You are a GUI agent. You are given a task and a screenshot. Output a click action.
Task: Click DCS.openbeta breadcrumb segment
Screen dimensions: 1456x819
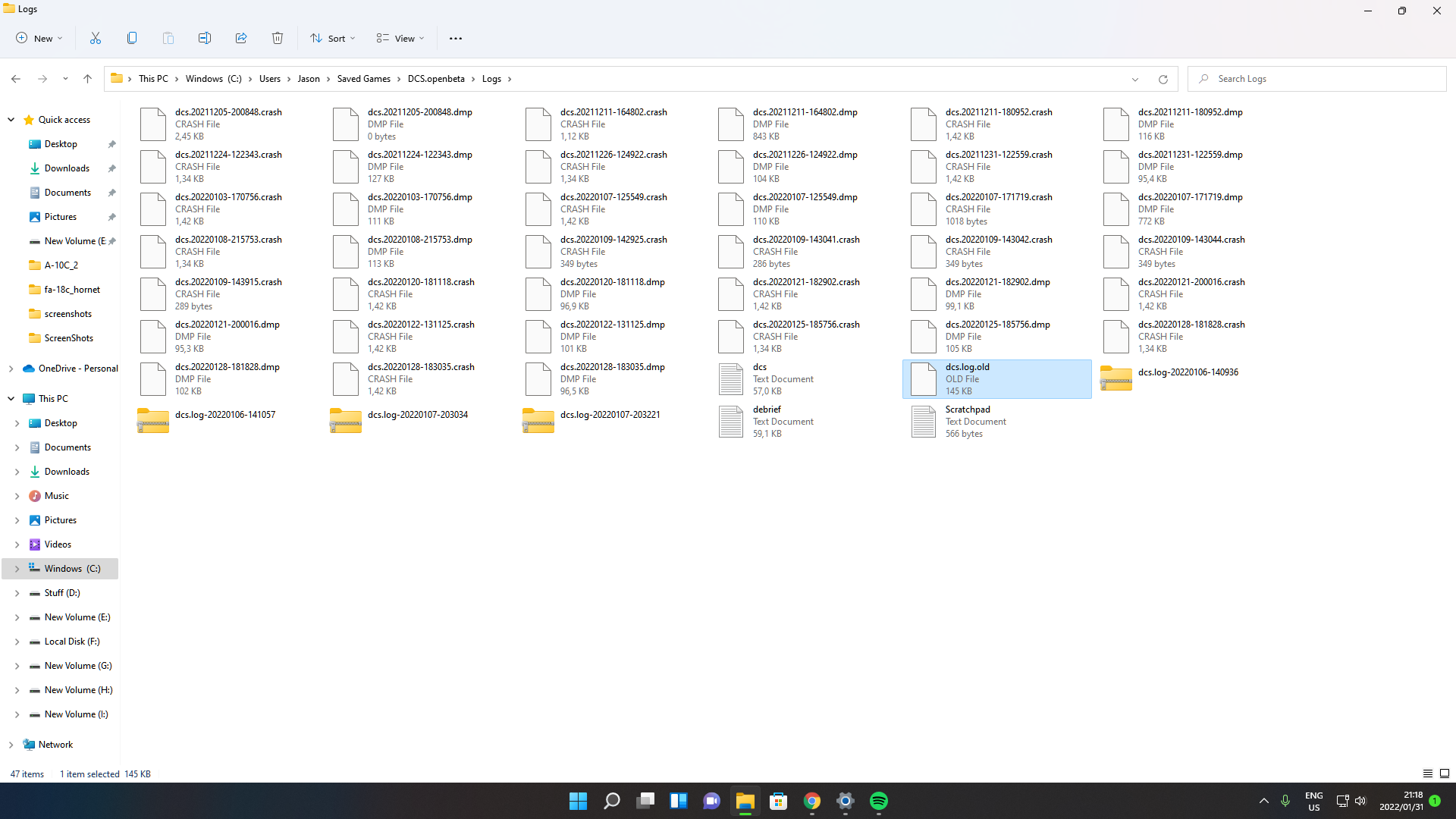pyautogui.click(x=436, y=79)
